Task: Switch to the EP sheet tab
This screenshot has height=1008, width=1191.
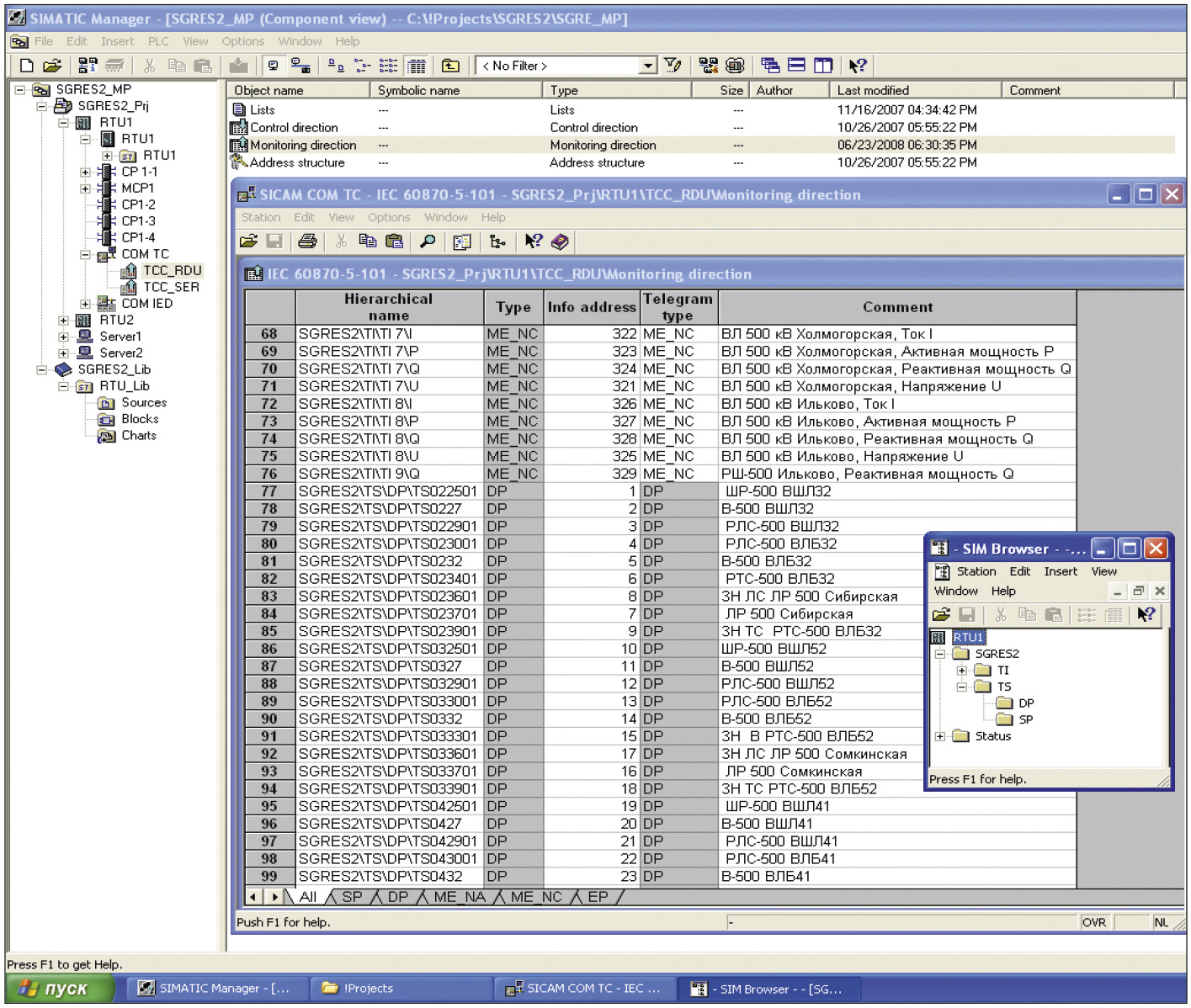Action: pyautogui.click(x=598, y=897)
